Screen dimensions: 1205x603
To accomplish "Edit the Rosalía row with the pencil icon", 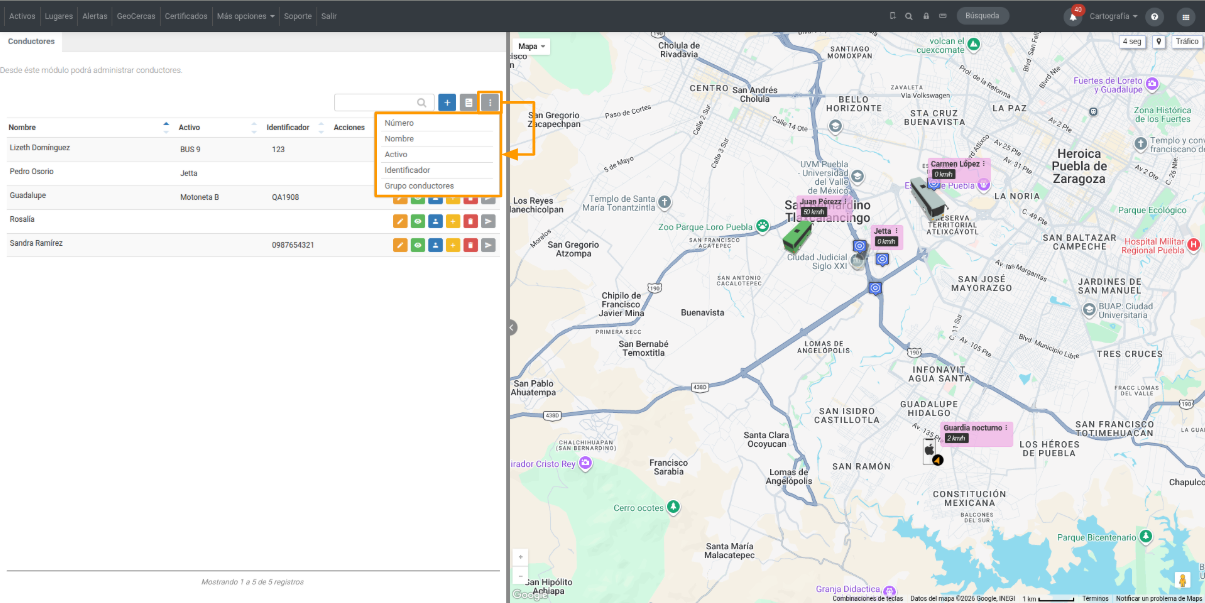I will (x=400, y=221).
